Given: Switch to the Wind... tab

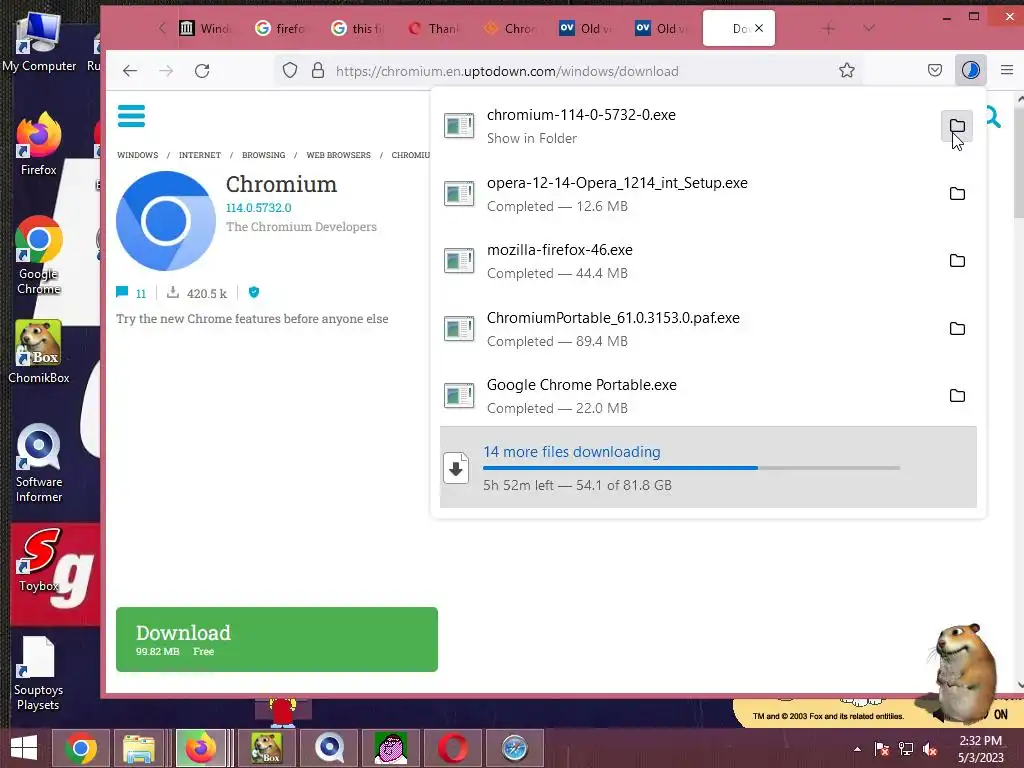Looking at the screenshot, I should click(205, 28).
